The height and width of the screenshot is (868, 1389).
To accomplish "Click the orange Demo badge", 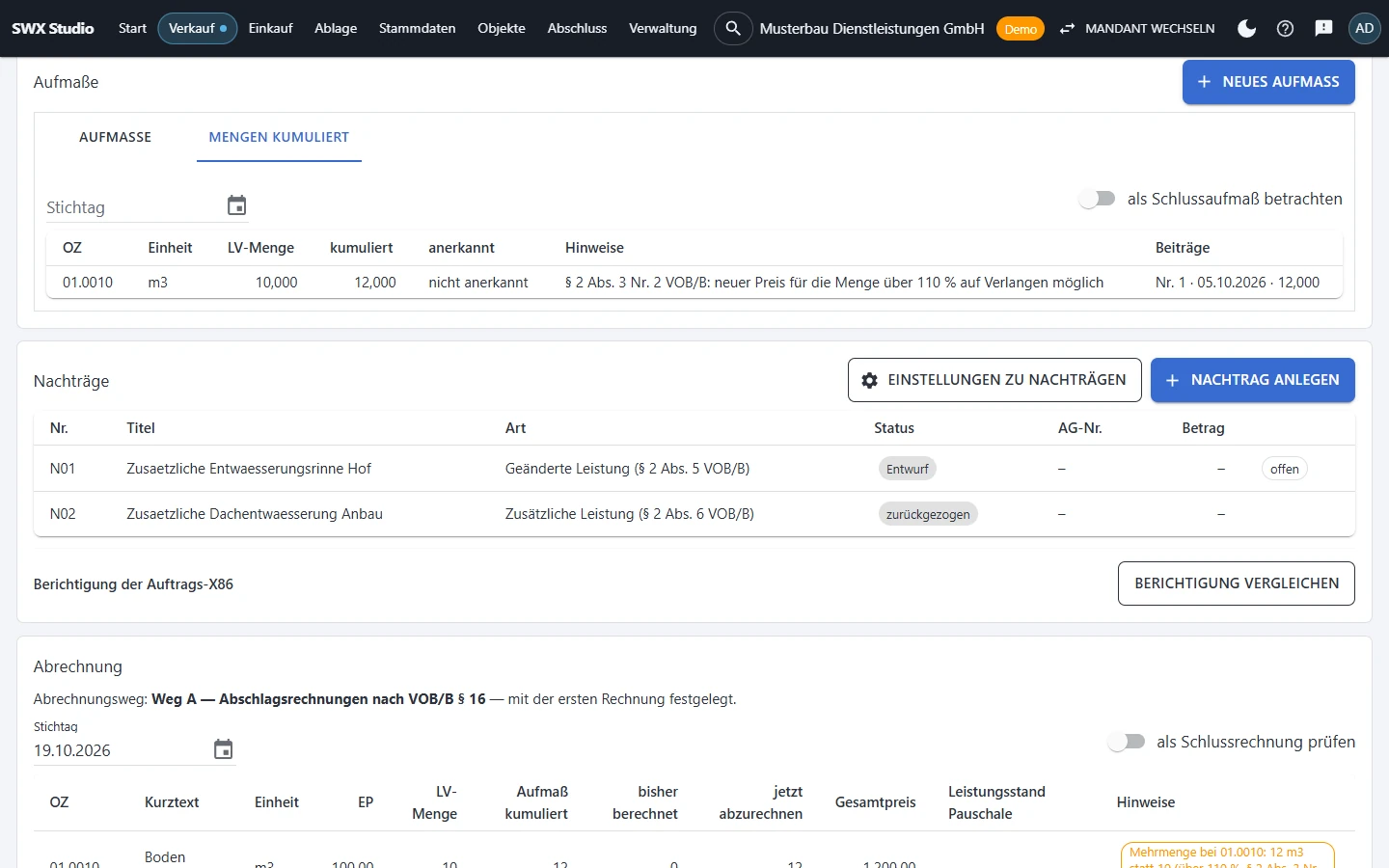I will pyautogui.click(x=1021, y=29).
